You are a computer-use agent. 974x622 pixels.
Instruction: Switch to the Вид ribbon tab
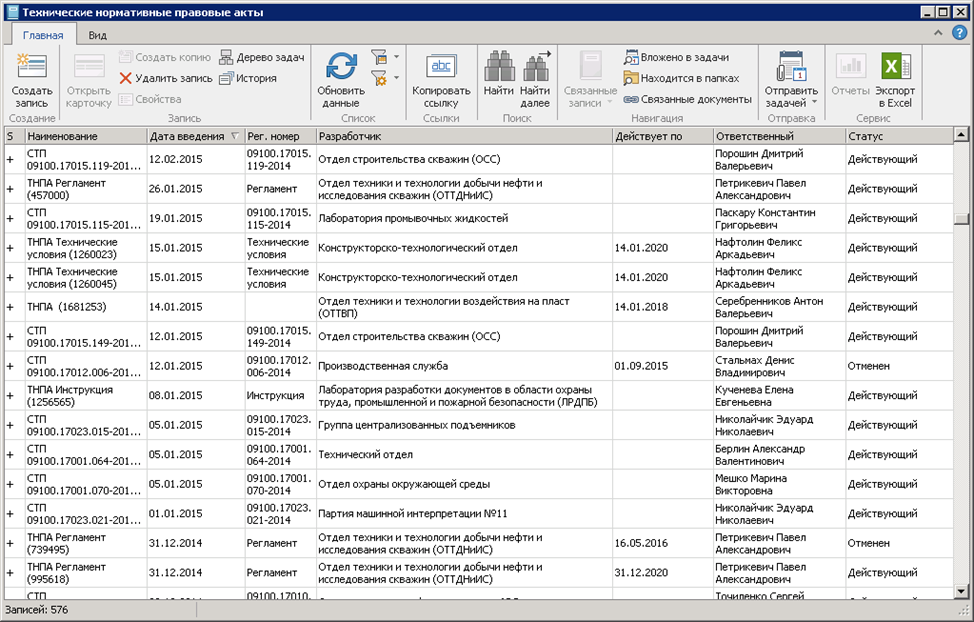click(x=97, y=35)
